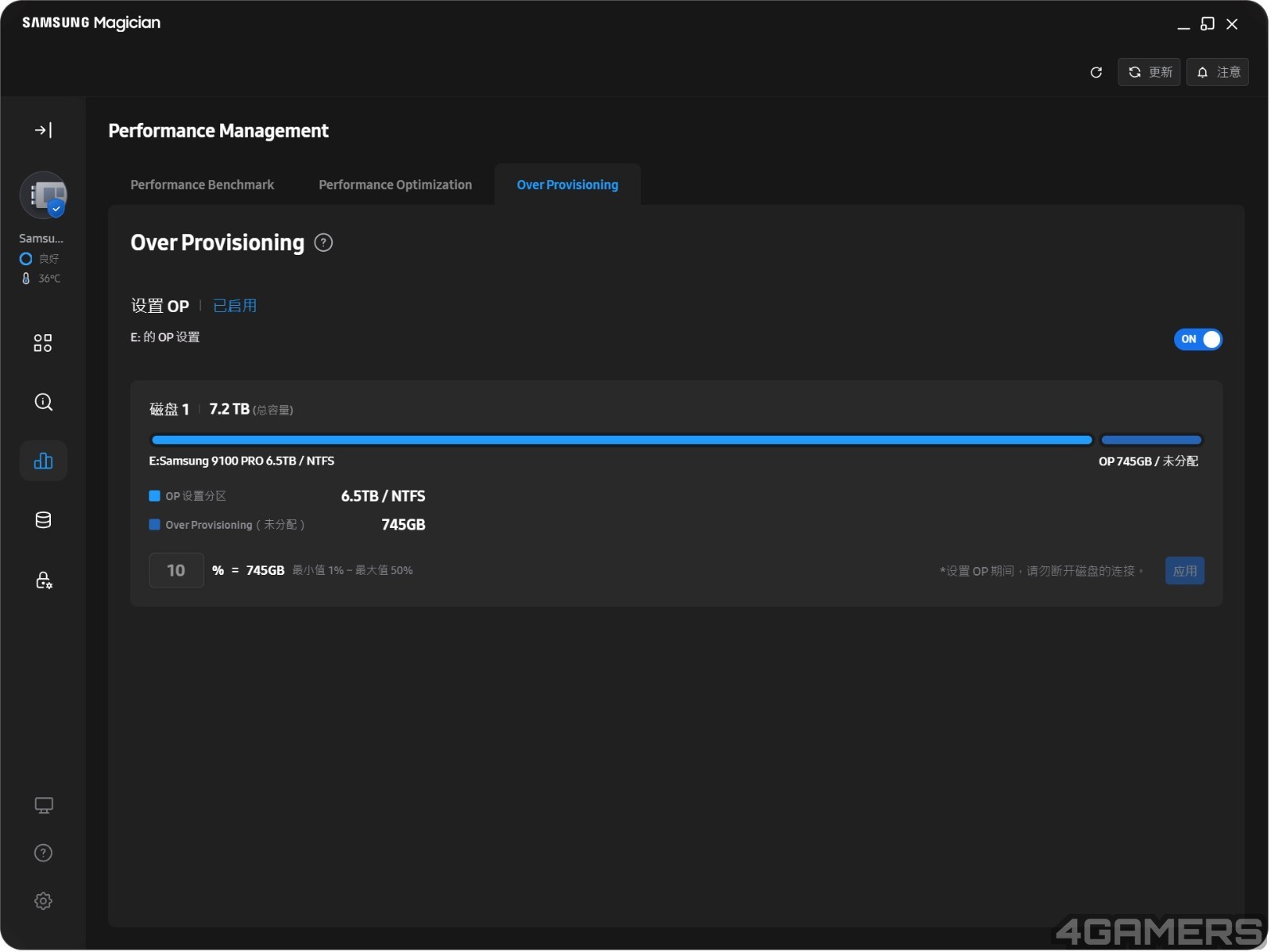Open the Drive Details magnifier icon
This screenshot has height=952, width=1271.
click(43, 403)
